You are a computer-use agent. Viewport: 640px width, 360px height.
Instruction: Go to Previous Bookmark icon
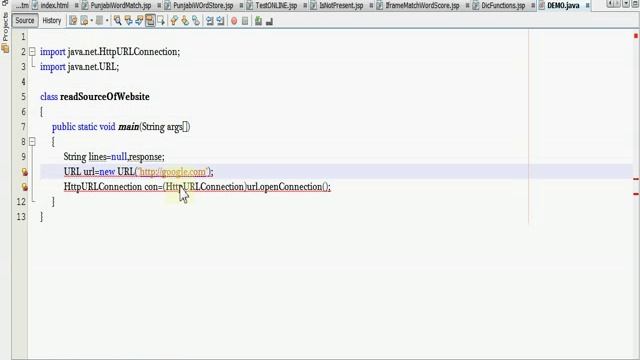(x=174, y=21)
